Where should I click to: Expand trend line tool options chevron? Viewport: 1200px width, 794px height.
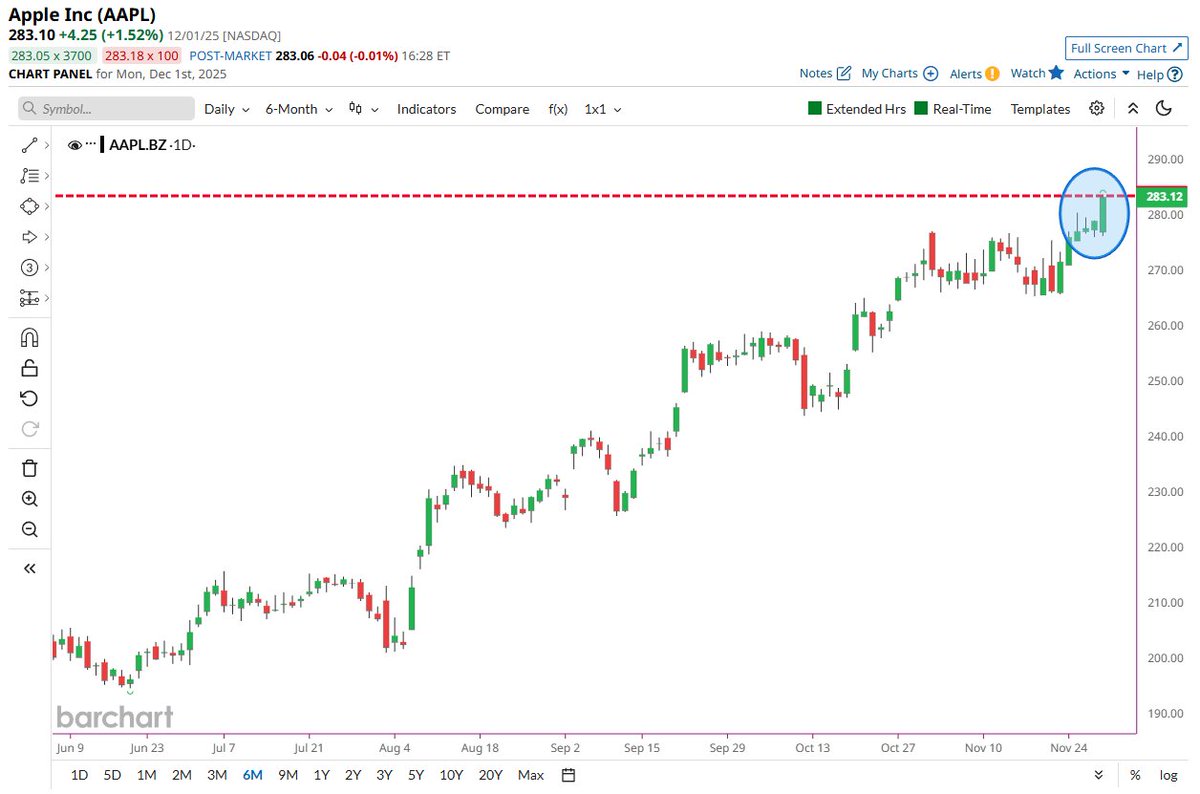click(47, 146)
